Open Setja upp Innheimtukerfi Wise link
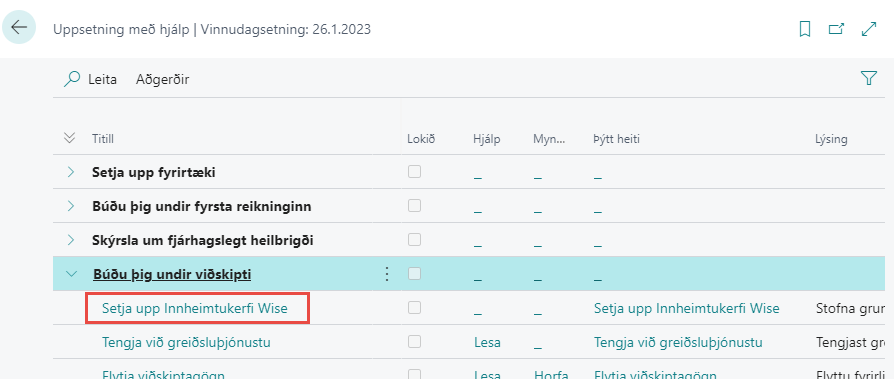The image size is (894, 379). [195, 308]
